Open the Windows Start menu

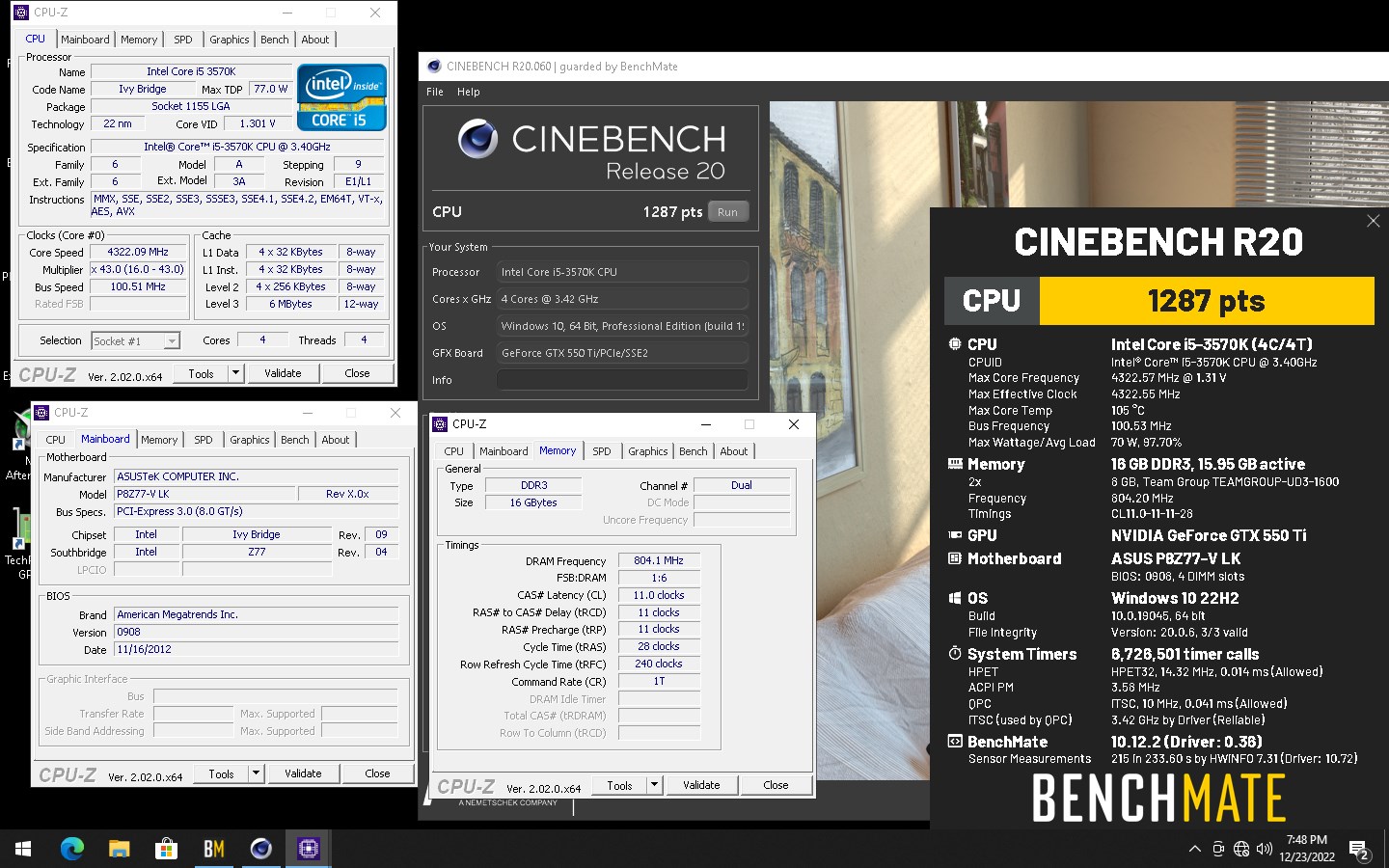pyautogui.click(x=23, y=849)
